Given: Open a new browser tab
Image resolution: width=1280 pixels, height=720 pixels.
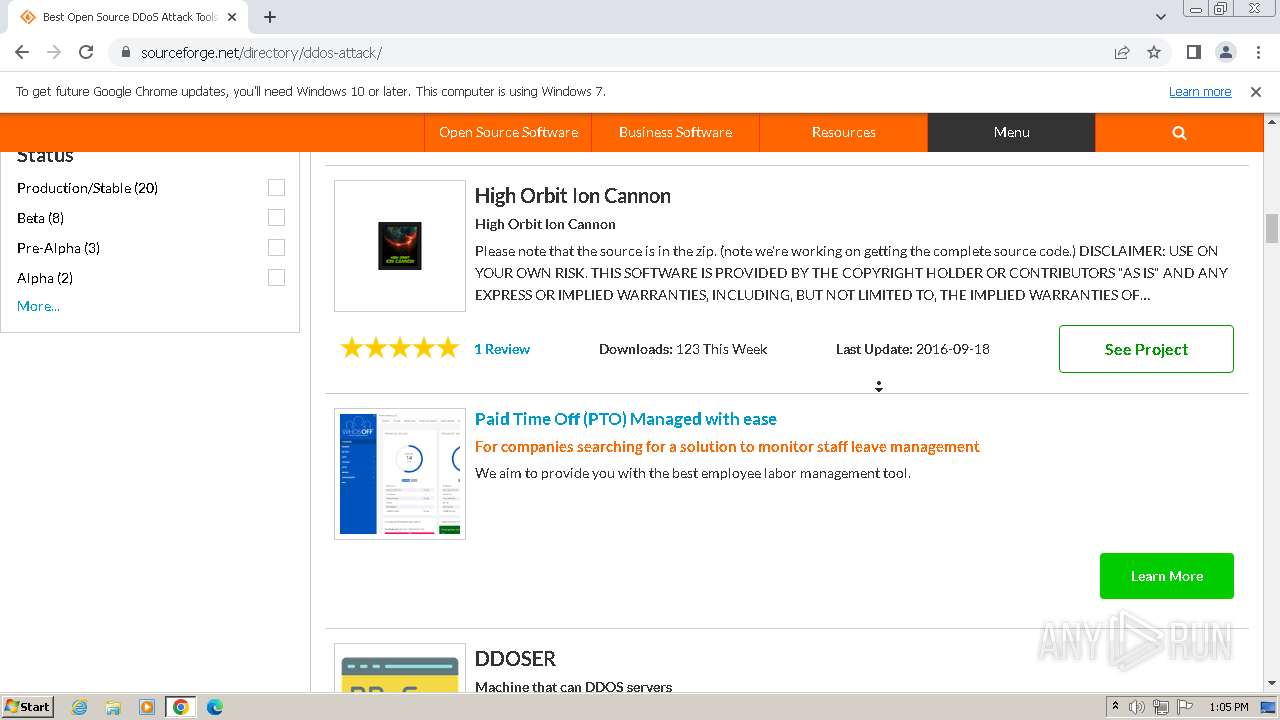Looking at the screenshot, I should coord(270,17).
